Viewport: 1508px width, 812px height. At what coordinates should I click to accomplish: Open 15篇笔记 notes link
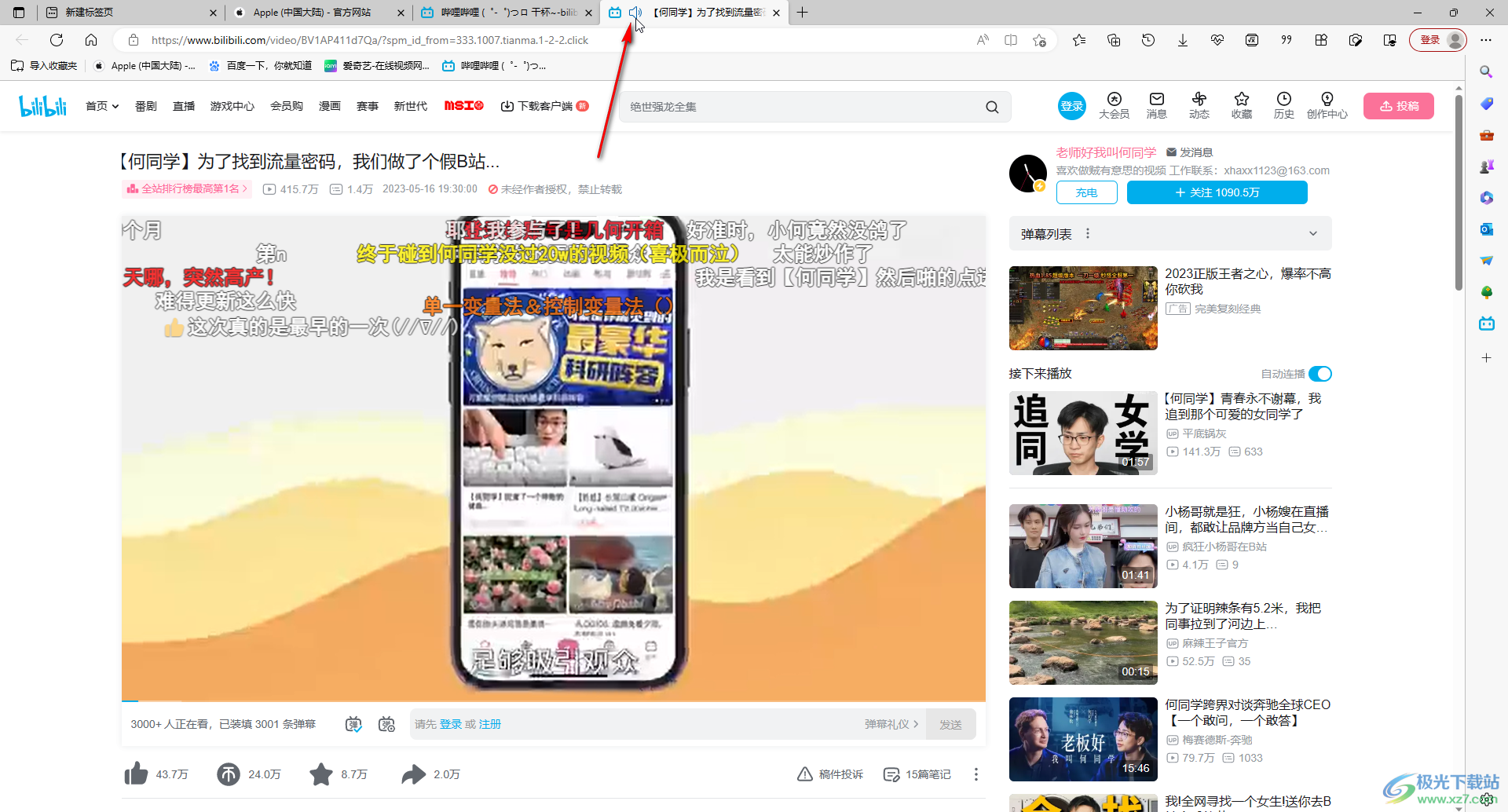[x=917, y=774]
